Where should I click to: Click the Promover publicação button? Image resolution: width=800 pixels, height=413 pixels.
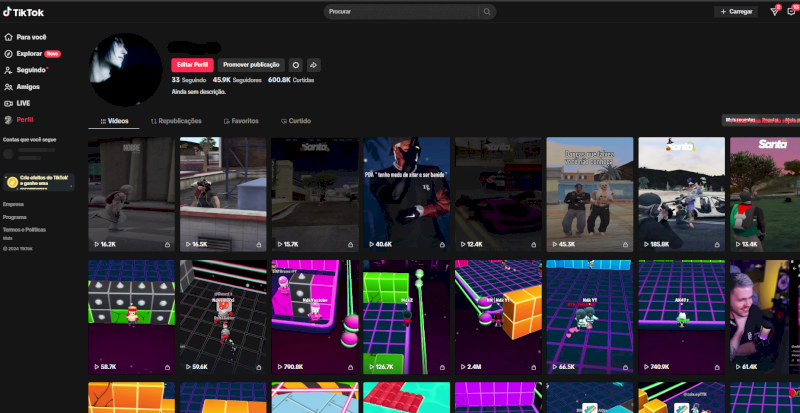[251, 64]
